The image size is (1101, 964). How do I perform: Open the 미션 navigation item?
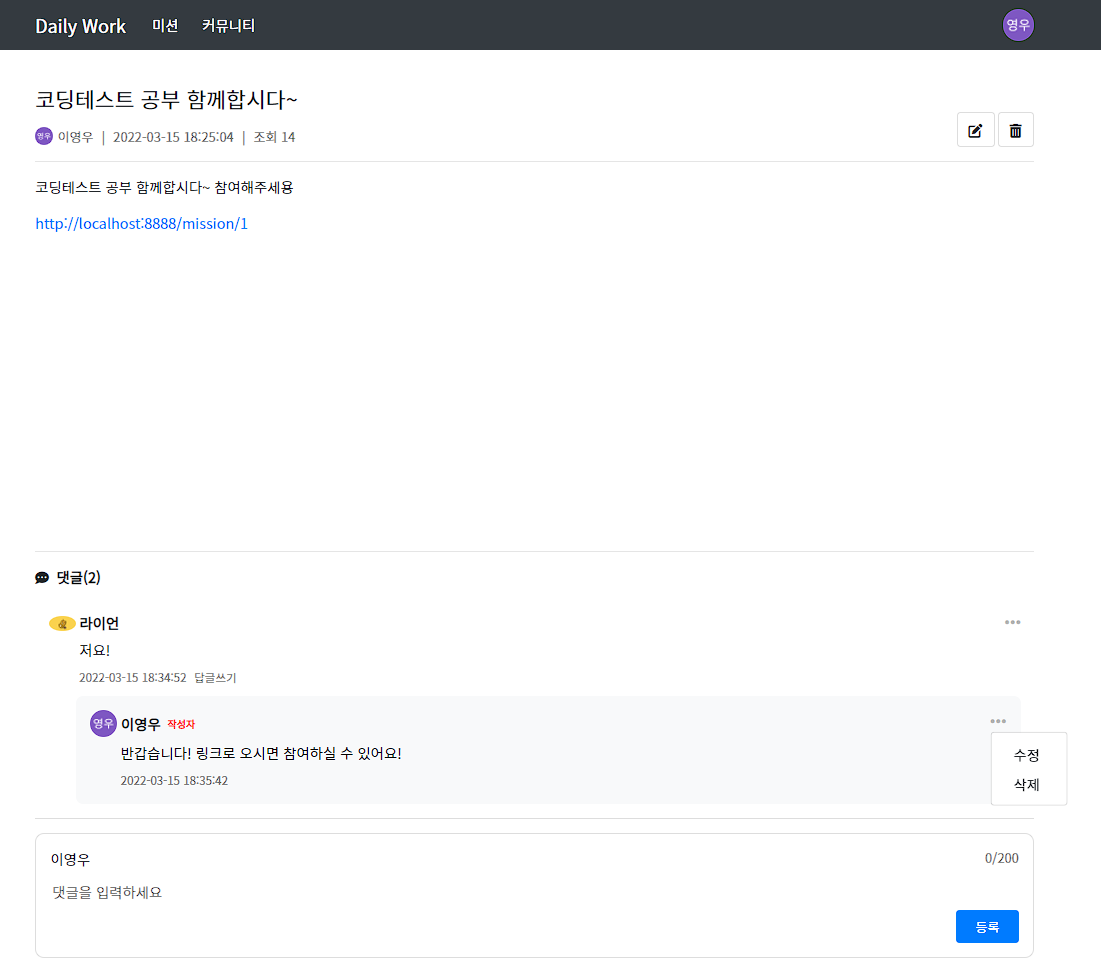coord(165,26)
